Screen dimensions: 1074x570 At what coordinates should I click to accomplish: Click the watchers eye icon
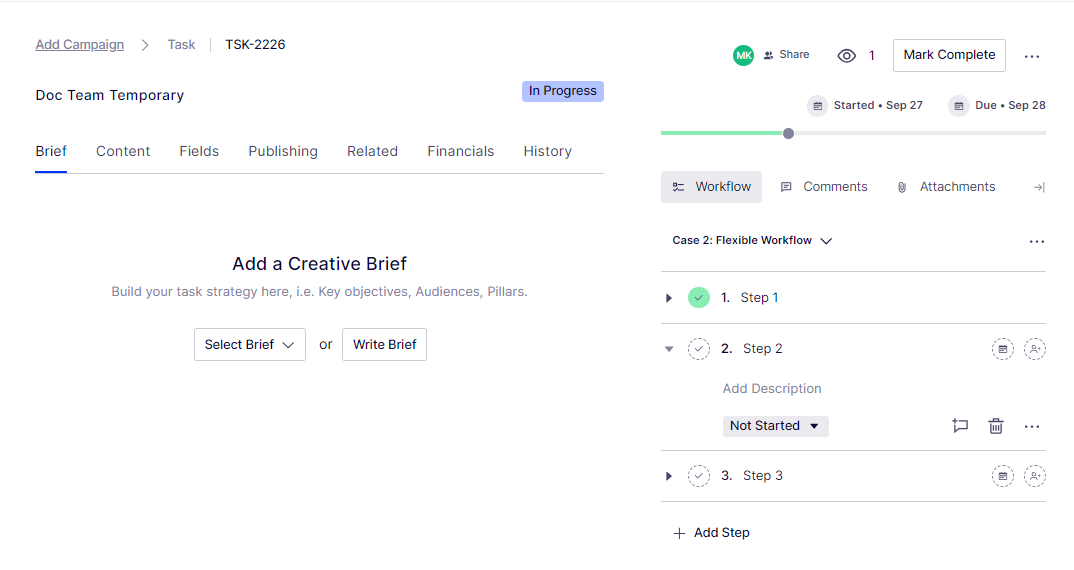846,56
